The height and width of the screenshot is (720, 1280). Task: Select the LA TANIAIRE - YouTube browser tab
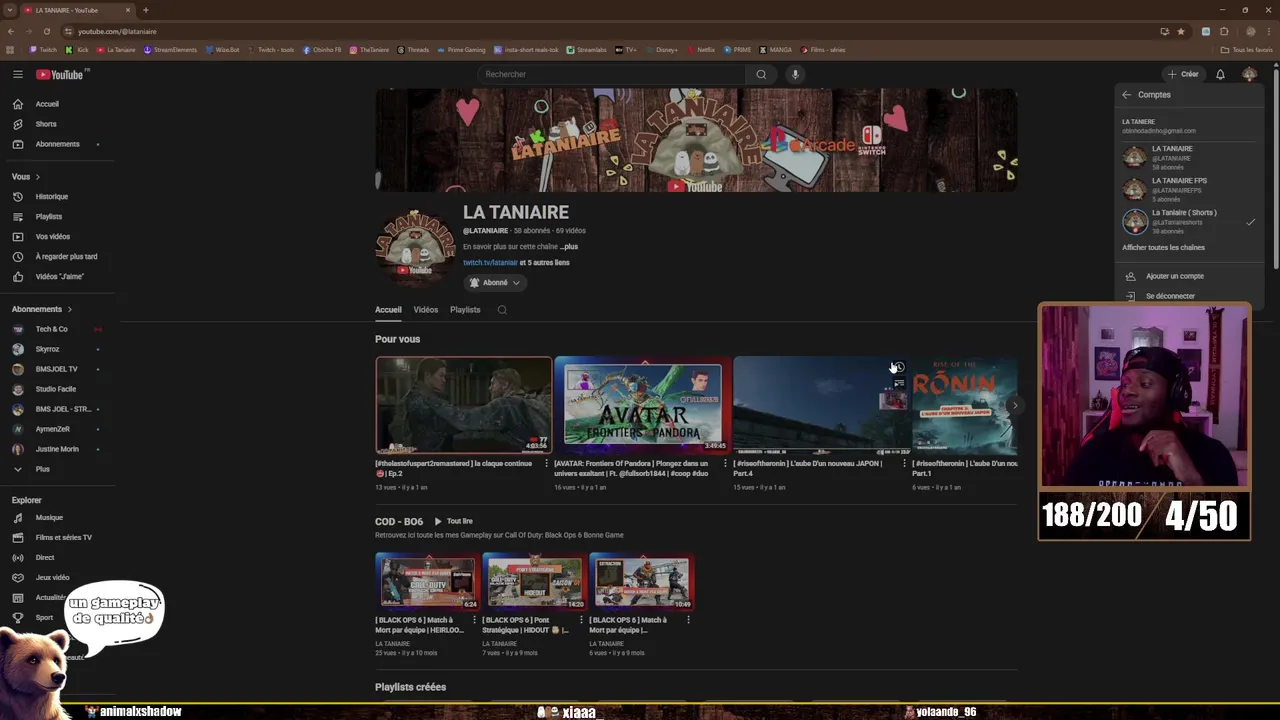coord(78,10)
